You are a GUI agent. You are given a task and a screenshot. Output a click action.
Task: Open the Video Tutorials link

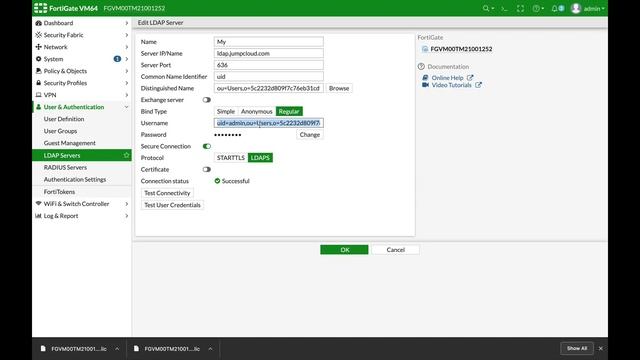click(451, 85)
